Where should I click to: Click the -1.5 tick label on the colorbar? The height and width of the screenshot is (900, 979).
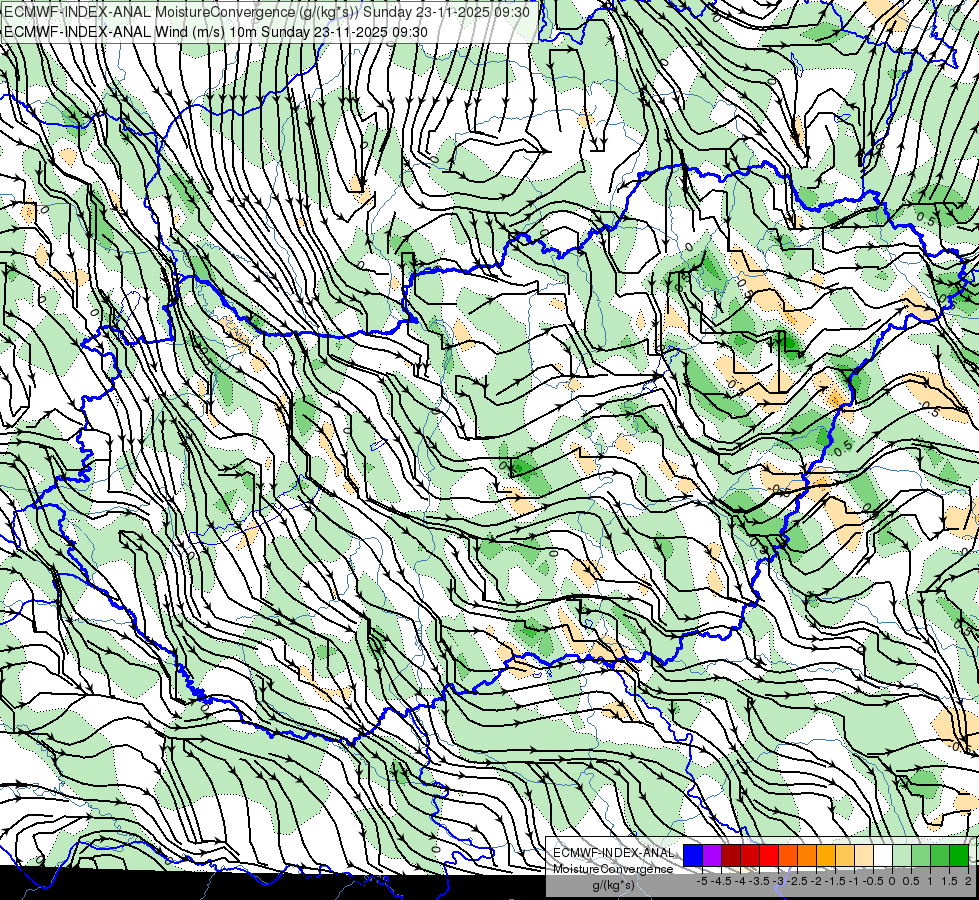(835, 881)
